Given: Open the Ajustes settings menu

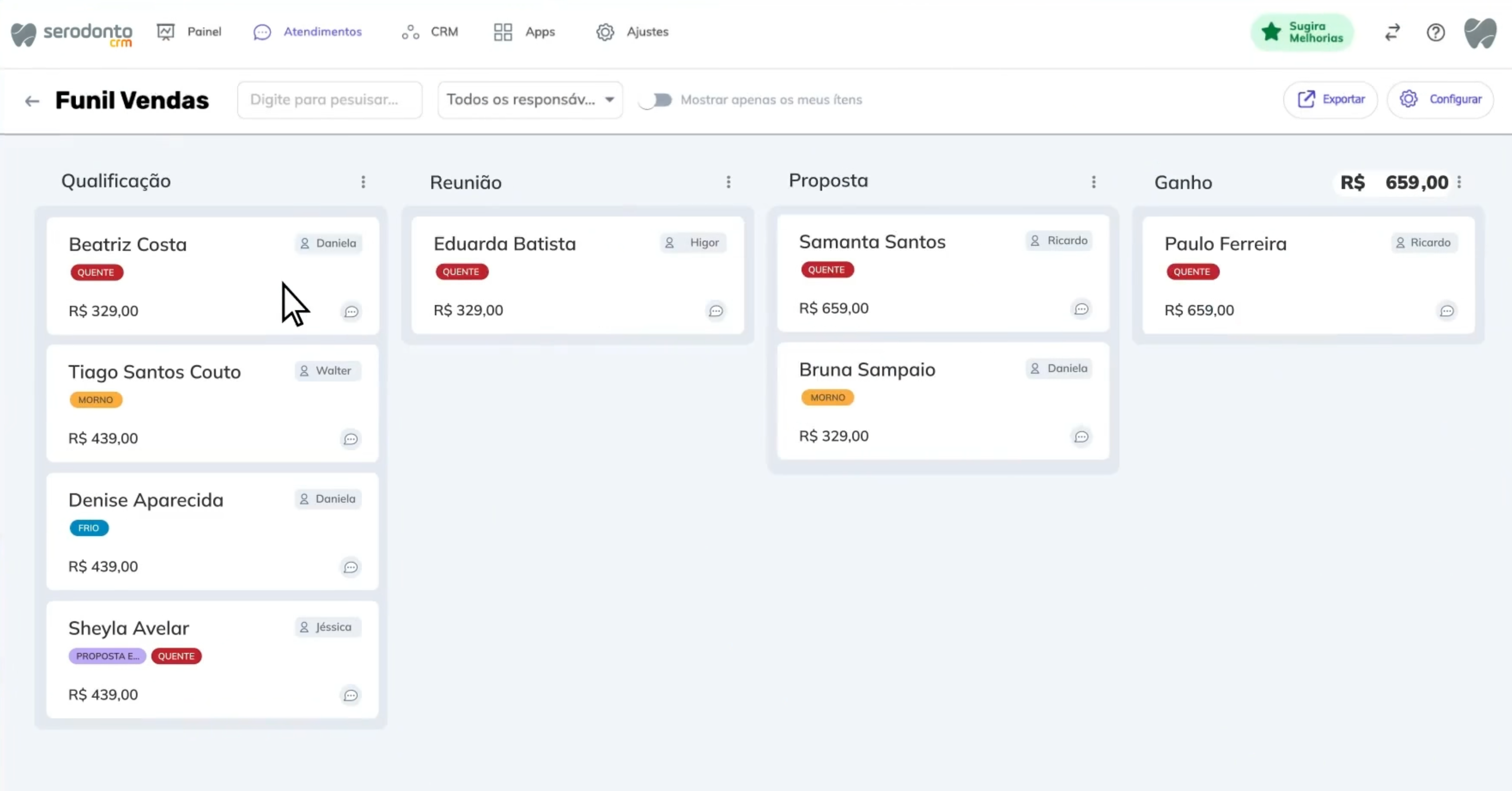Looking at the screenshot, I should pos(632,32).
